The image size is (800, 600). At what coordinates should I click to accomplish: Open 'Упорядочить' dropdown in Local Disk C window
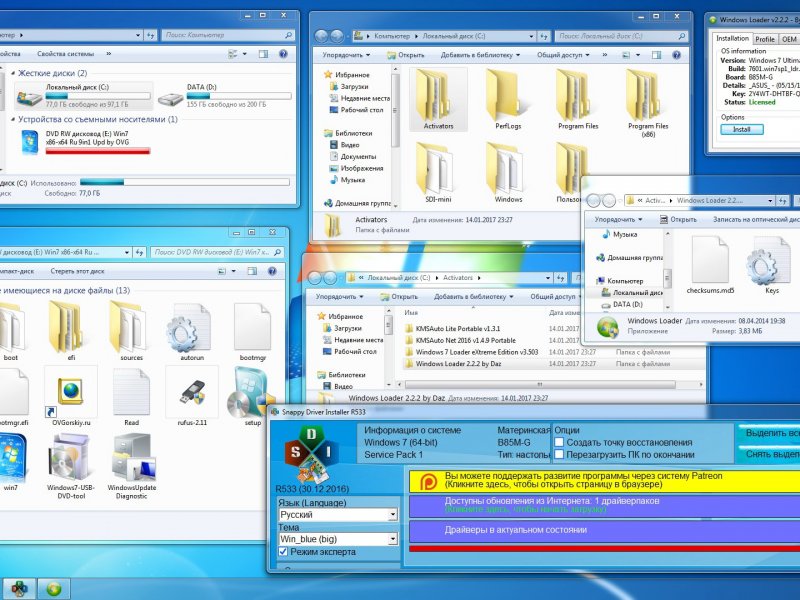pyautogui.click(x=346, y=55)
